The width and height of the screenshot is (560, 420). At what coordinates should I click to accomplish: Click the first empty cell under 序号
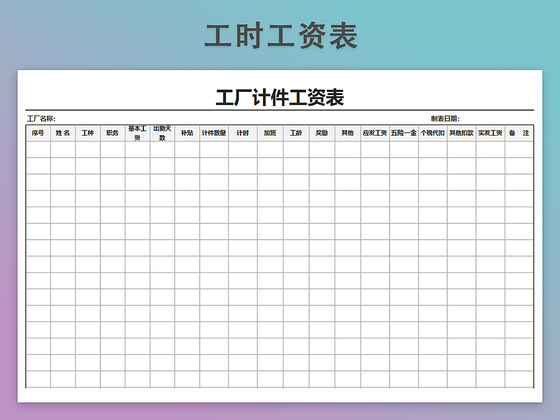[38, 149]
